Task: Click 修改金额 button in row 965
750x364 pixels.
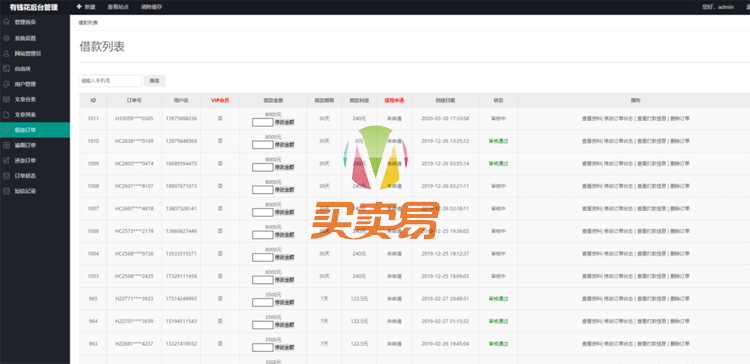Action: point(285,302)
